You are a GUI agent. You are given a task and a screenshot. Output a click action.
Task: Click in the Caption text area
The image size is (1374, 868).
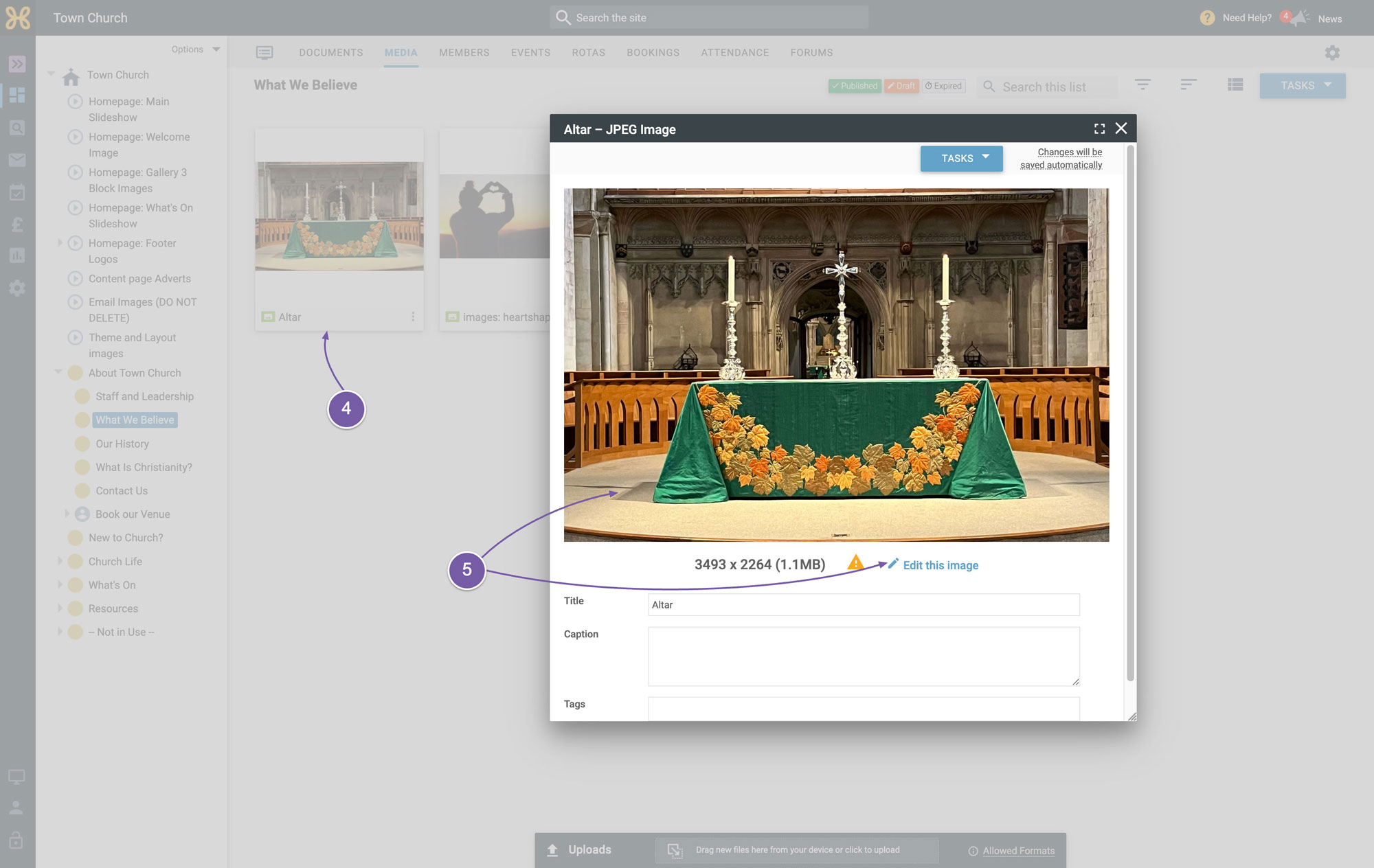tap(864, 656)
